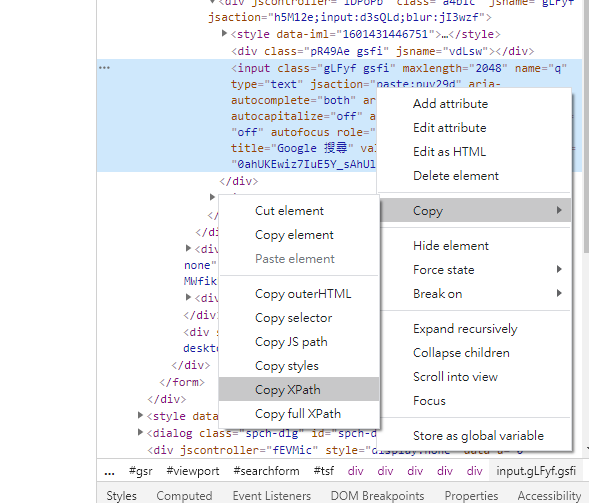Screen dimensions: 589x503
Task: Expand the dialog spch-dlg node
Action: [x=140, y=432]
